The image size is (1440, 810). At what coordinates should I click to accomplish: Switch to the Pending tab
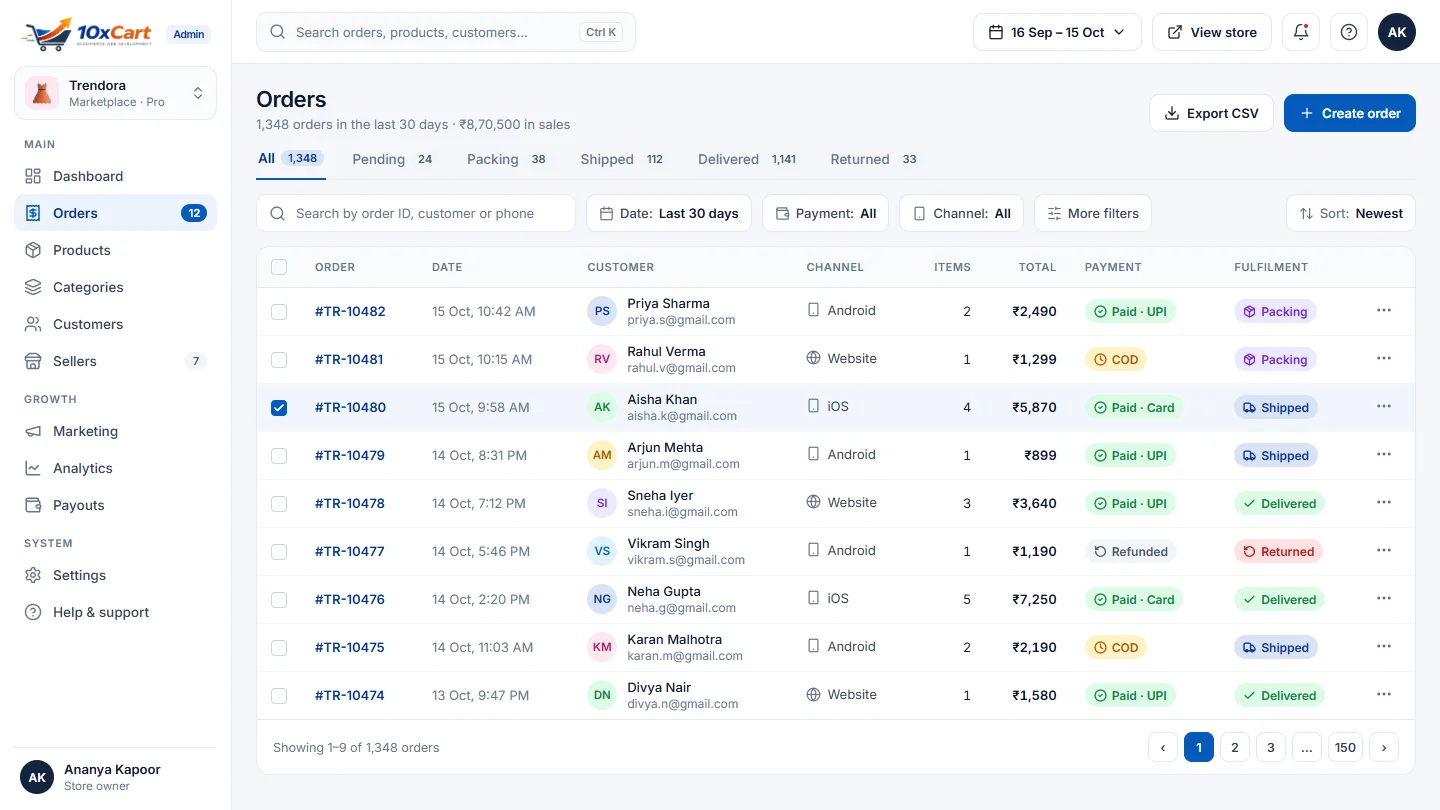point(395,159)
